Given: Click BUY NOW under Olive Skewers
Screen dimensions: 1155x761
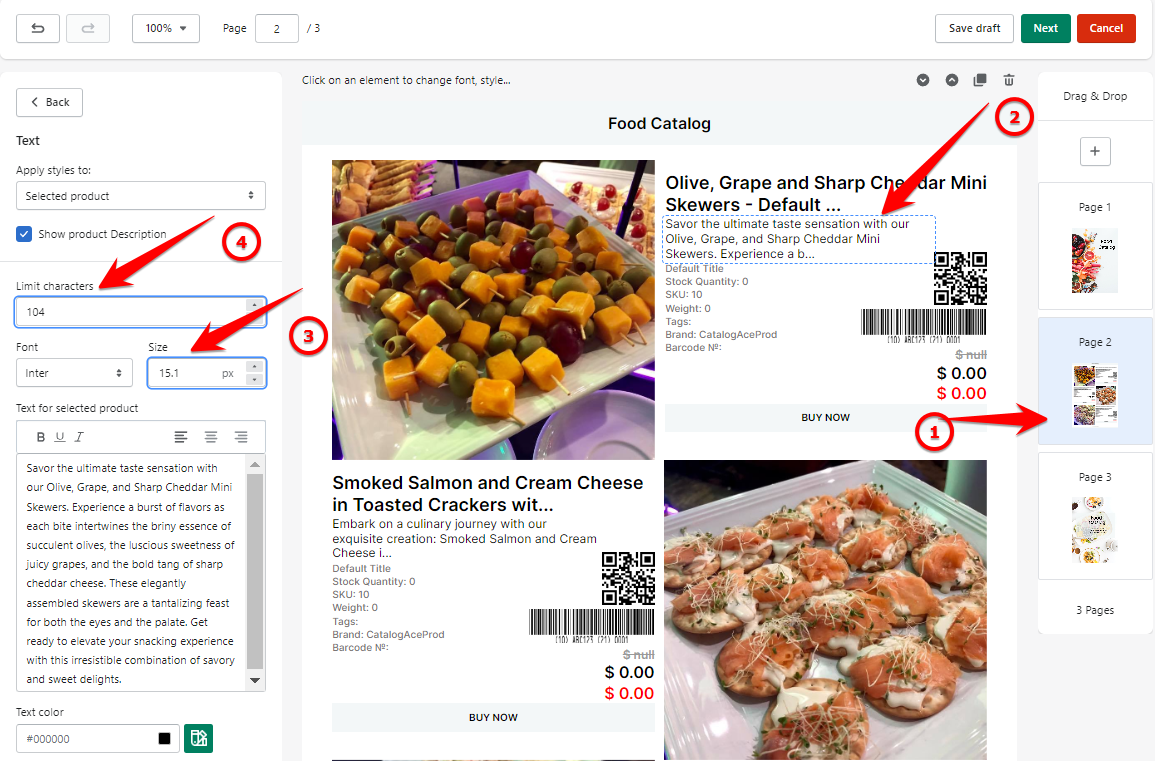Looking at the screenshot, I should click(825, 418).
